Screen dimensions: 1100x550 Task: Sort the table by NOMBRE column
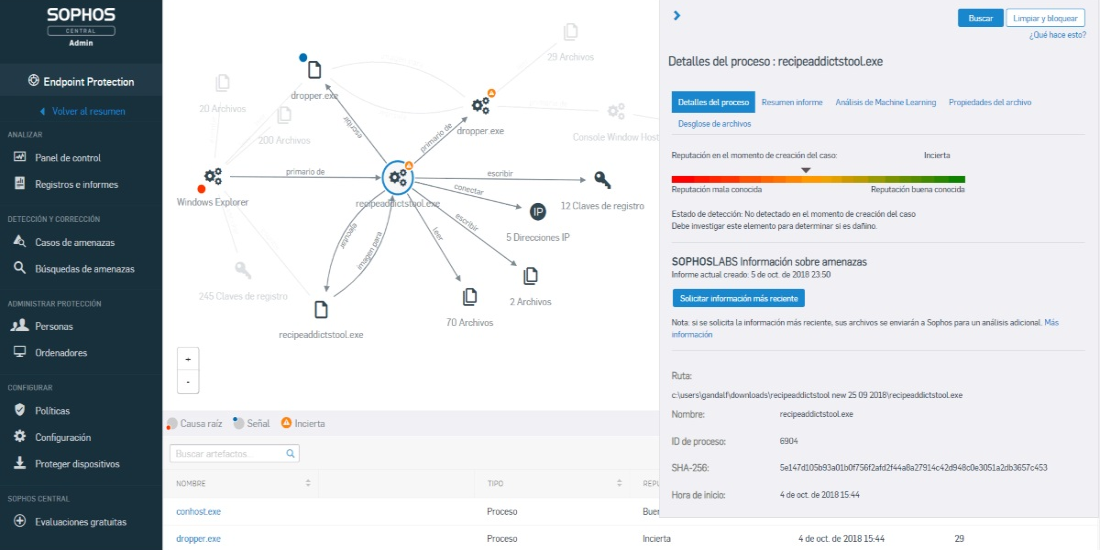(x=308, y=483)
